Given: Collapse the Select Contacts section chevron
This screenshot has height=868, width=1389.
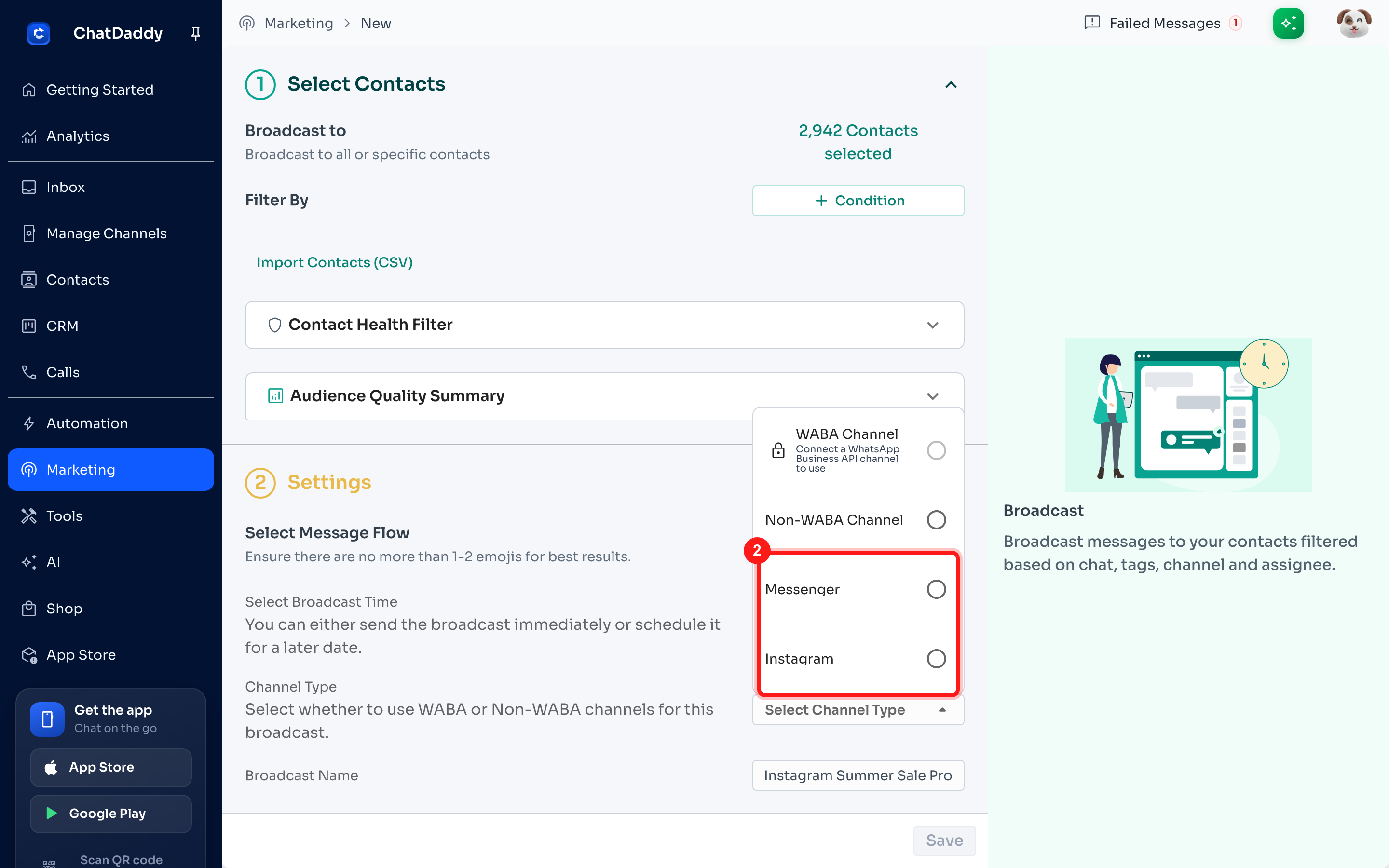Looking at the screenshot, I should 951,85.
